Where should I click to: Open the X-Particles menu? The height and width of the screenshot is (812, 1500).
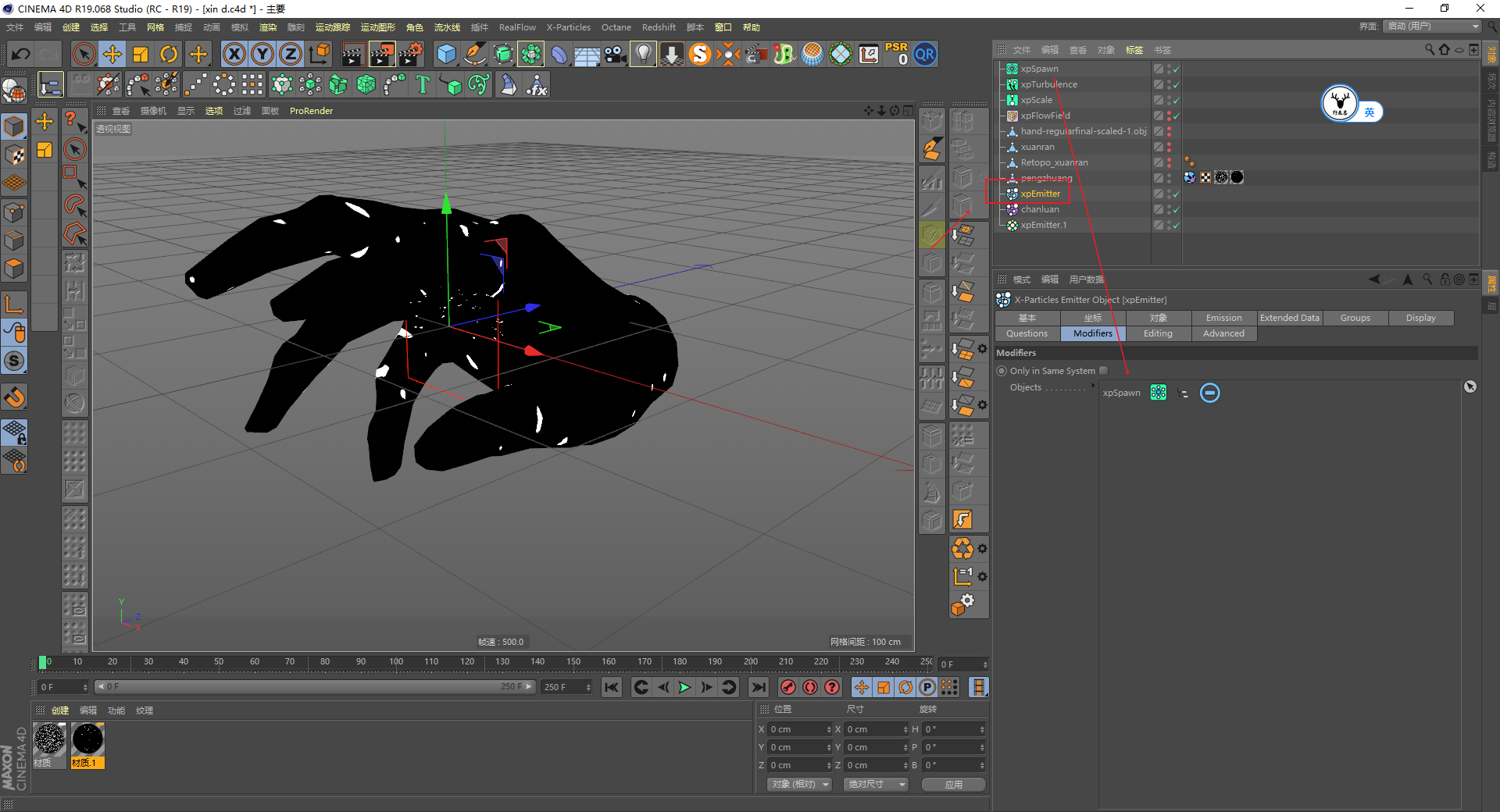pyautogui.click(x=568, y=27)
